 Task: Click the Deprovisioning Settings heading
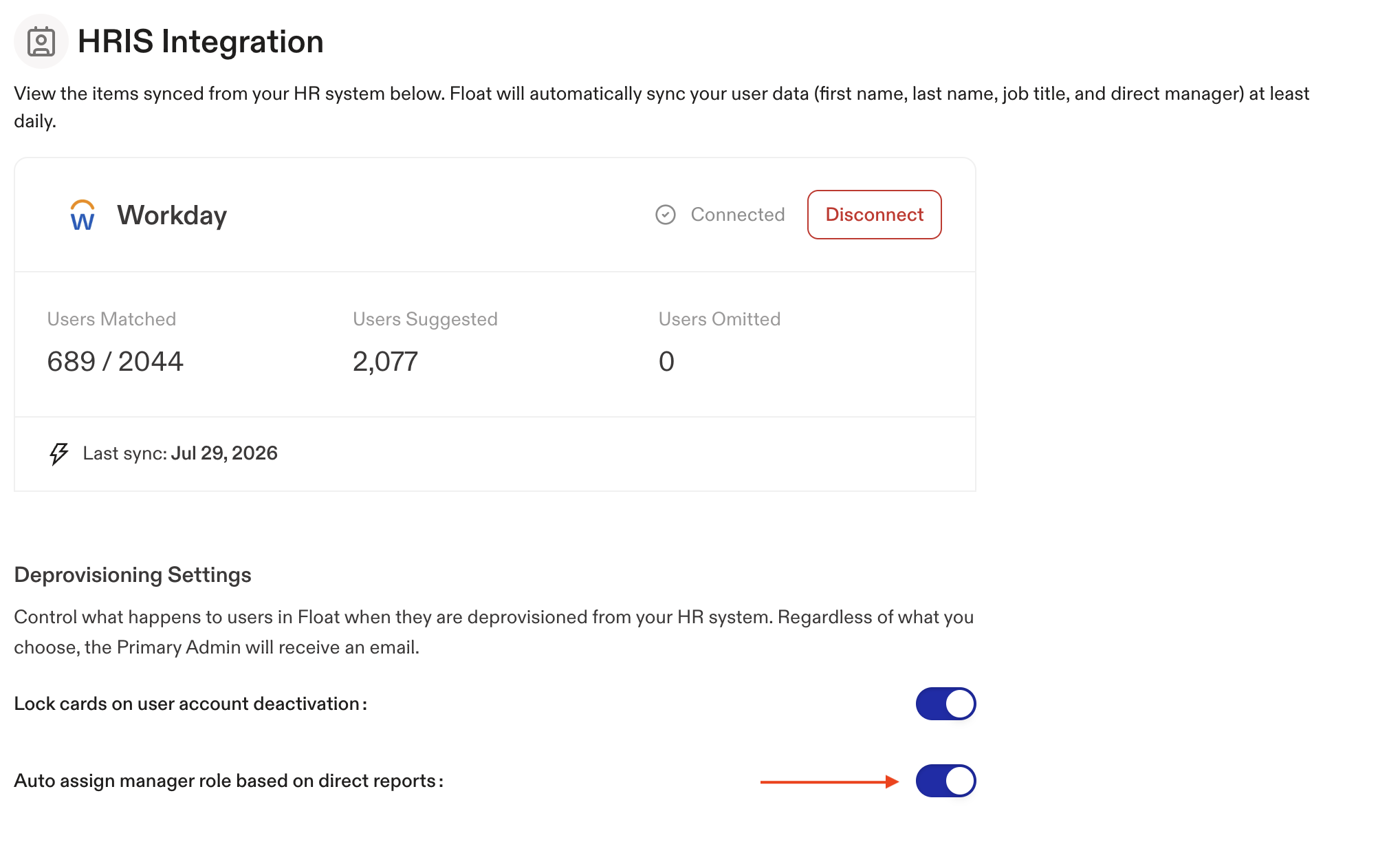[x=133, y=575]
